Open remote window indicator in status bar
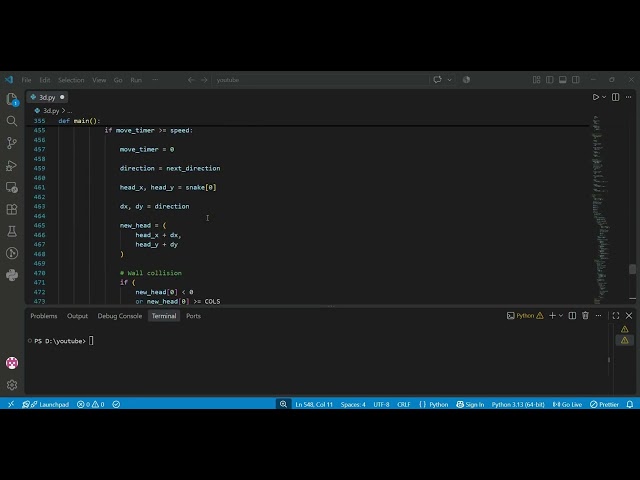640x480 pixels. coord(11,404)
